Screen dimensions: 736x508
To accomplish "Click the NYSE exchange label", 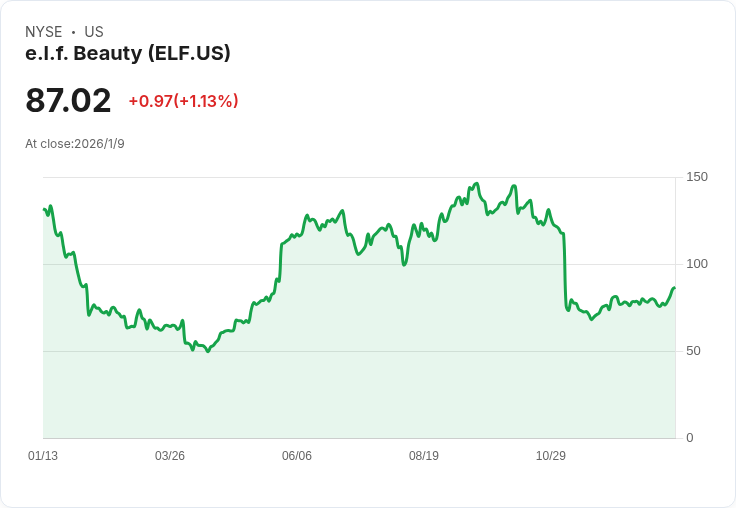I will click(44, 32).
